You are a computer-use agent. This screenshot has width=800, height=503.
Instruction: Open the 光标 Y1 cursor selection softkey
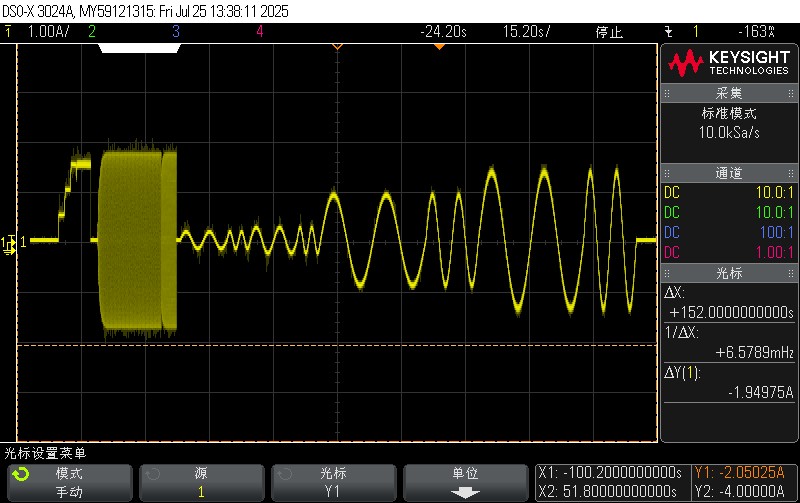(x=333, y=482)
